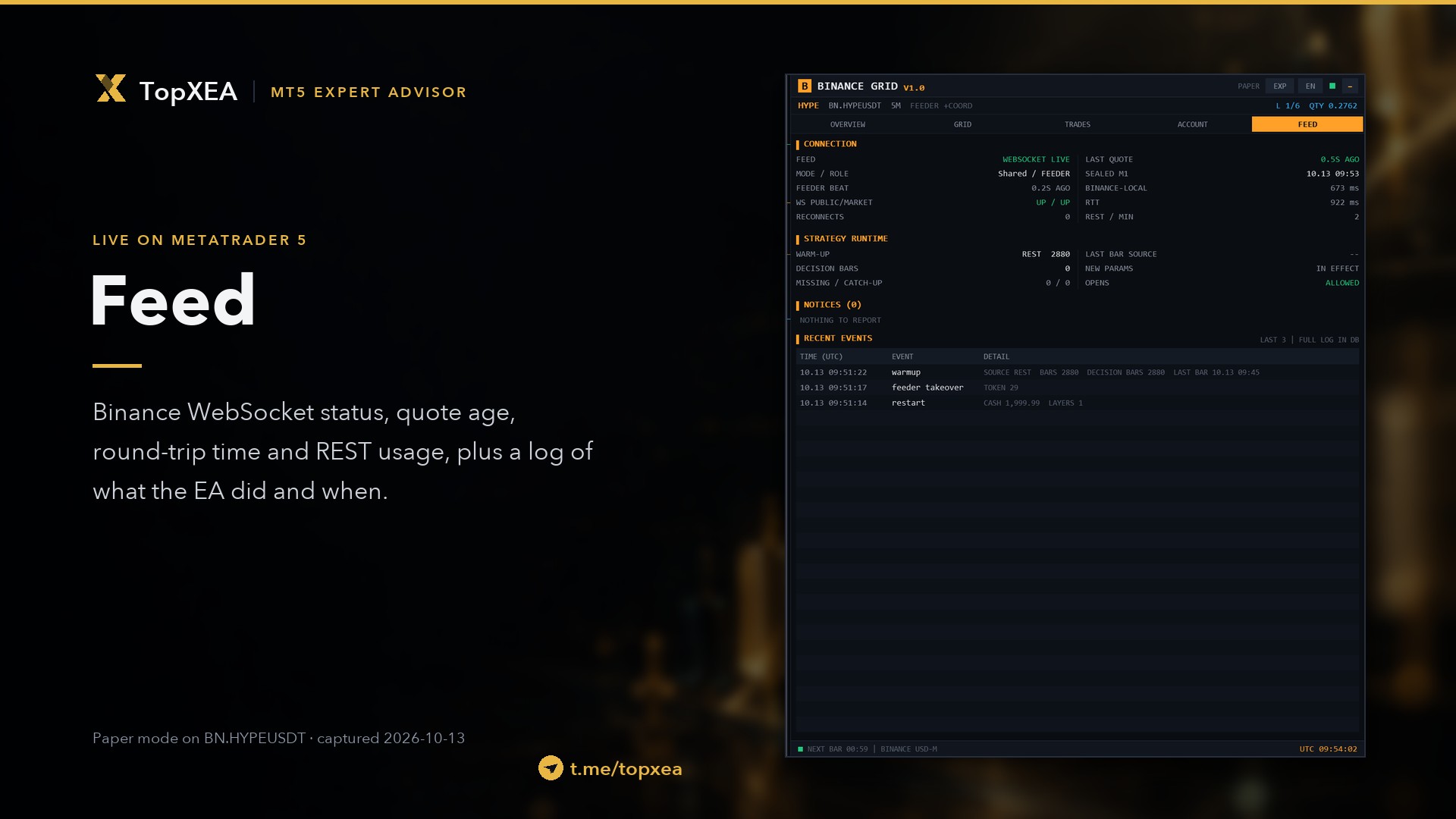
Task: Switch to the OVERVIEW tab
Action: click(847, 124)
